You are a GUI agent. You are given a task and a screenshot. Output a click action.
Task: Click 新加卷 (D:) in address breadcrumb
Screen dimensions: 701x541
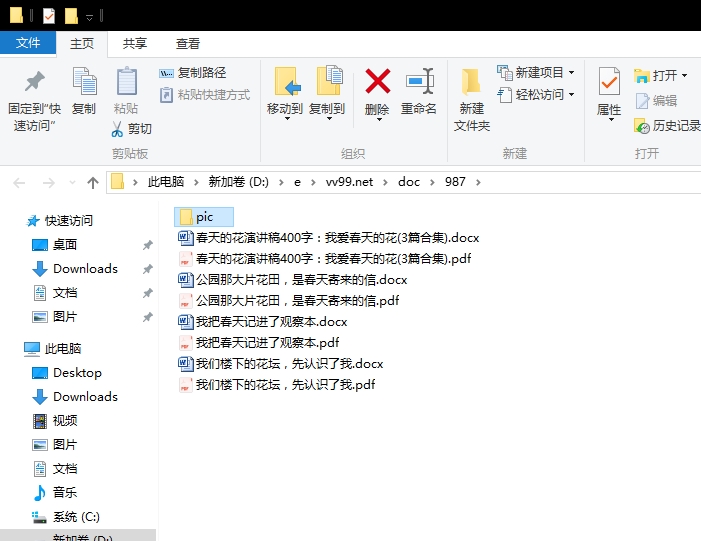[x=238, y=182]
